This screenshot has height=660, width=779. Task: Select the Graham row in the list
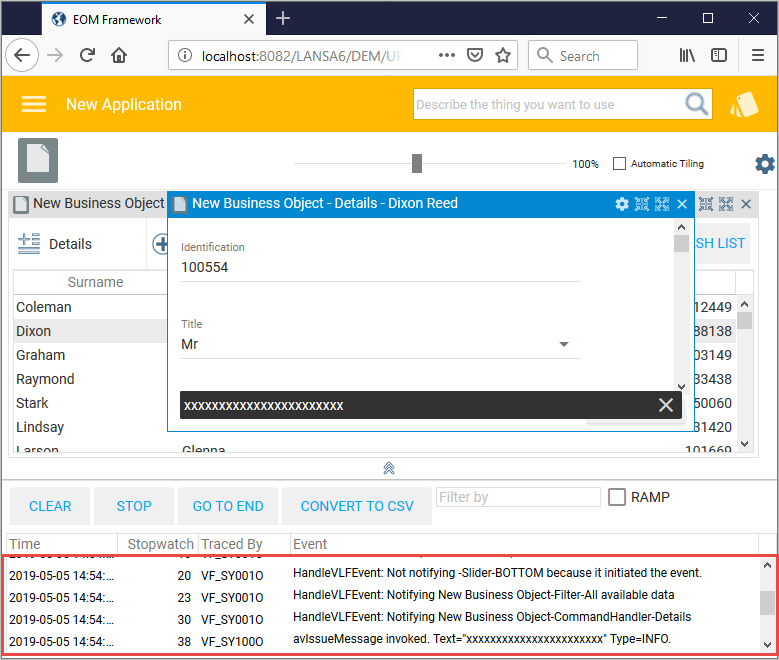click(x=90, y=355)
